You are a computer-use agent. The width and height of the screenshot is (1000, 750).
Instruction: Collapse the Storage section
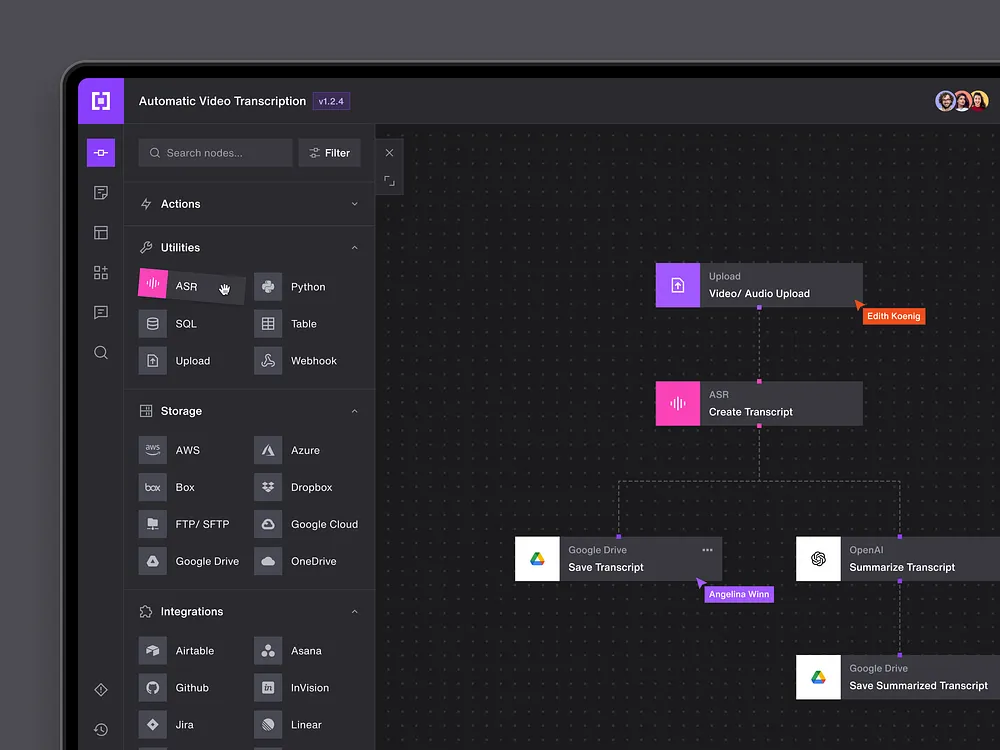tap(354, 410)
